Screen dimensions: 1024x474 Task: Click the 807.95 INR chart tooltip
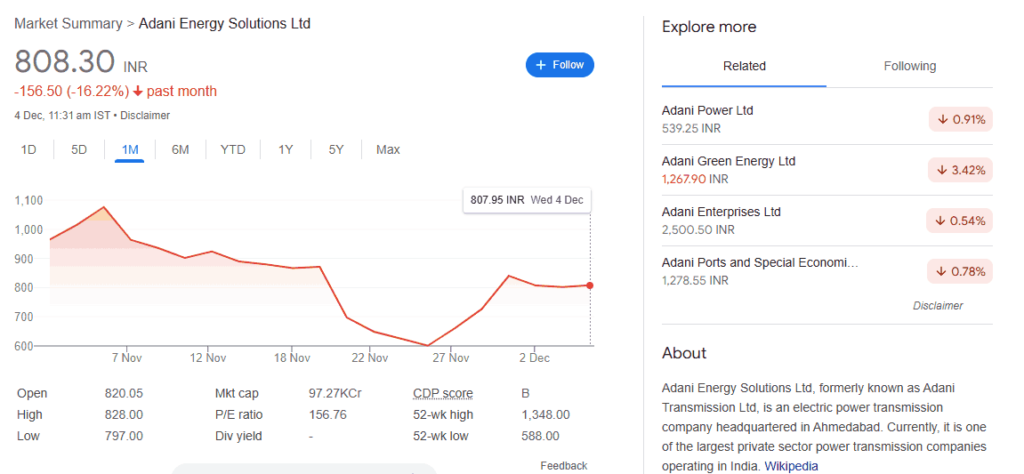[527, 200]
